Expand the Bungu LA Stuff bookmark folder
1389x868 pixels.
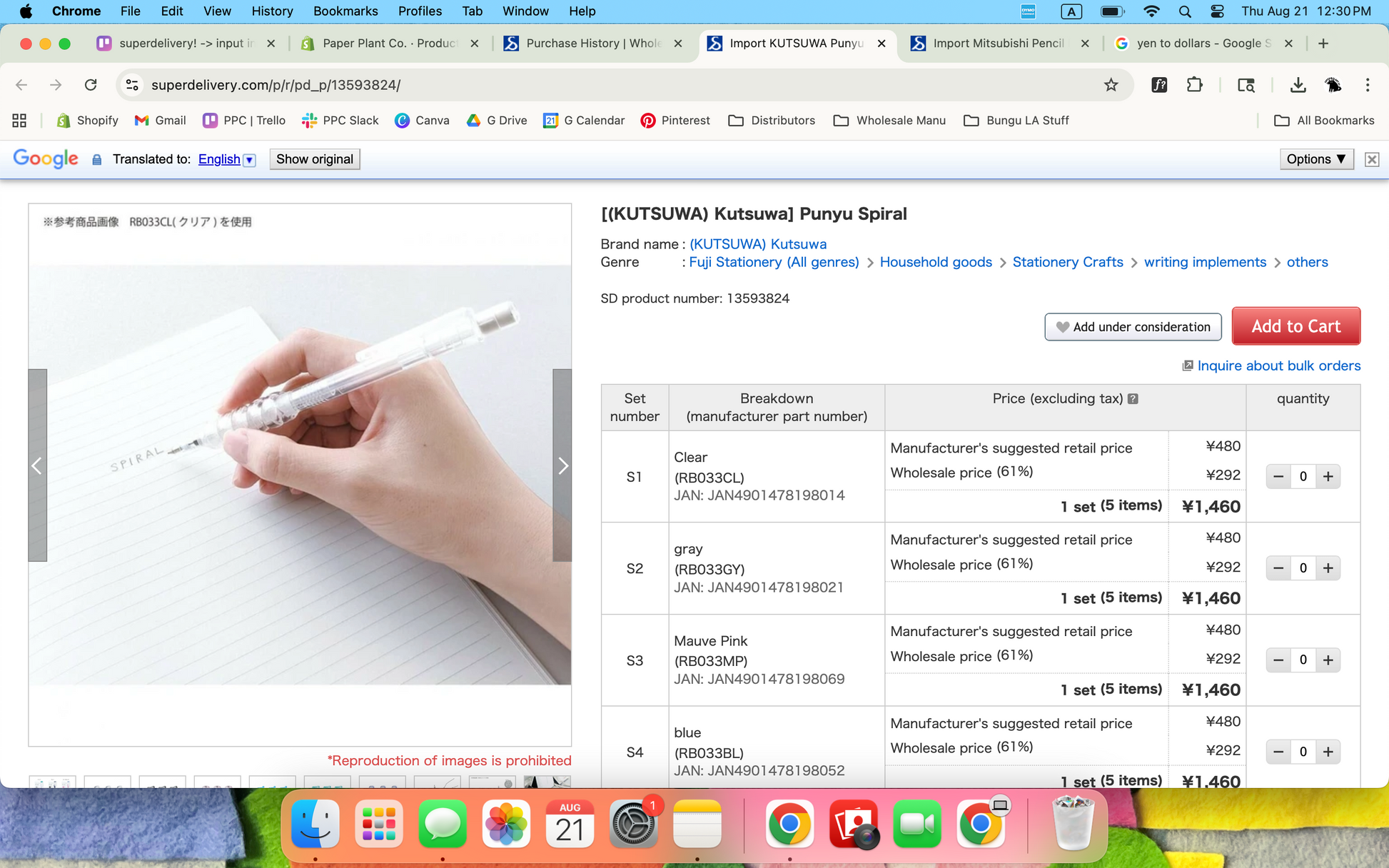click(1016, 121)
